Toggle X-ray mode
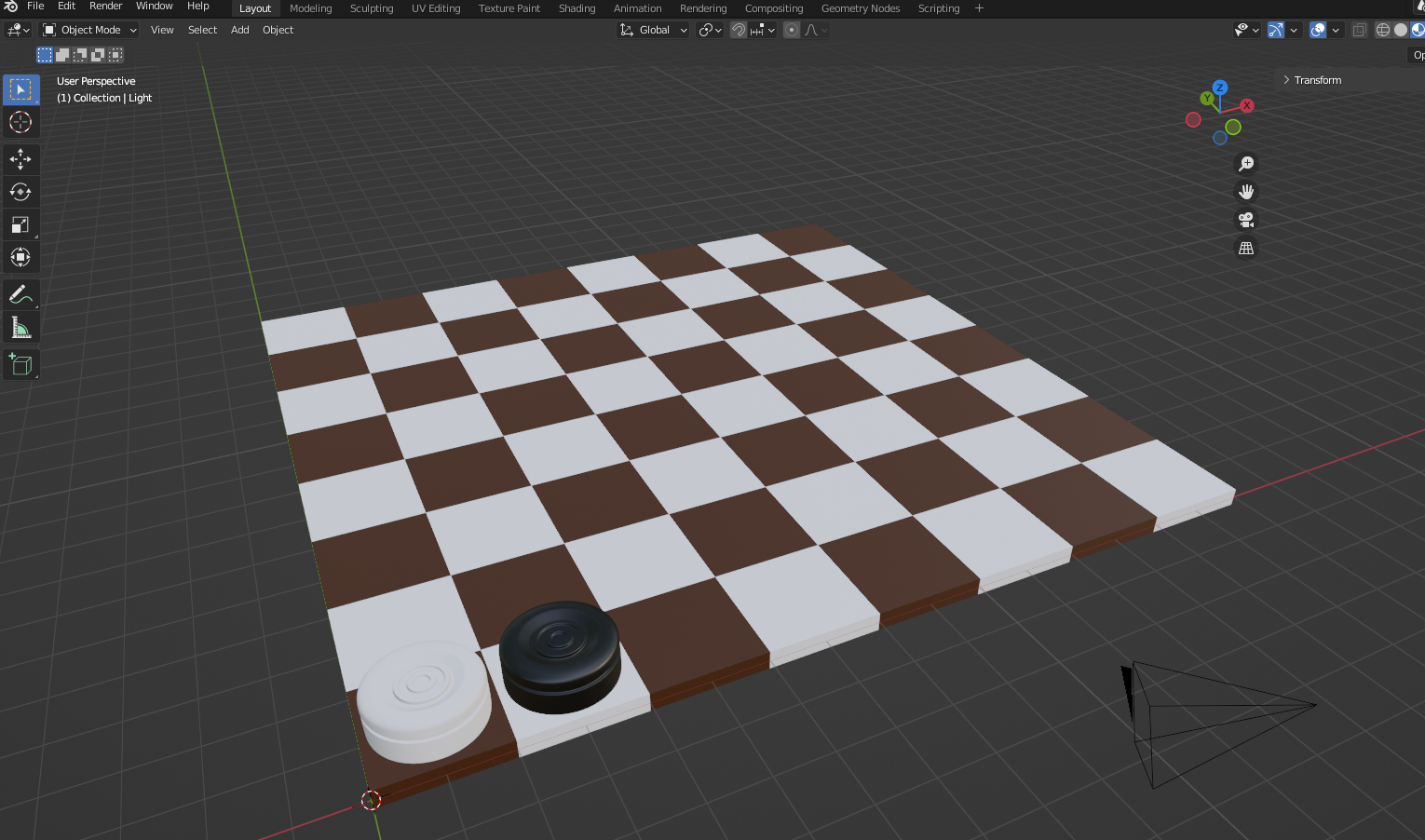 tap(1360, 30)
